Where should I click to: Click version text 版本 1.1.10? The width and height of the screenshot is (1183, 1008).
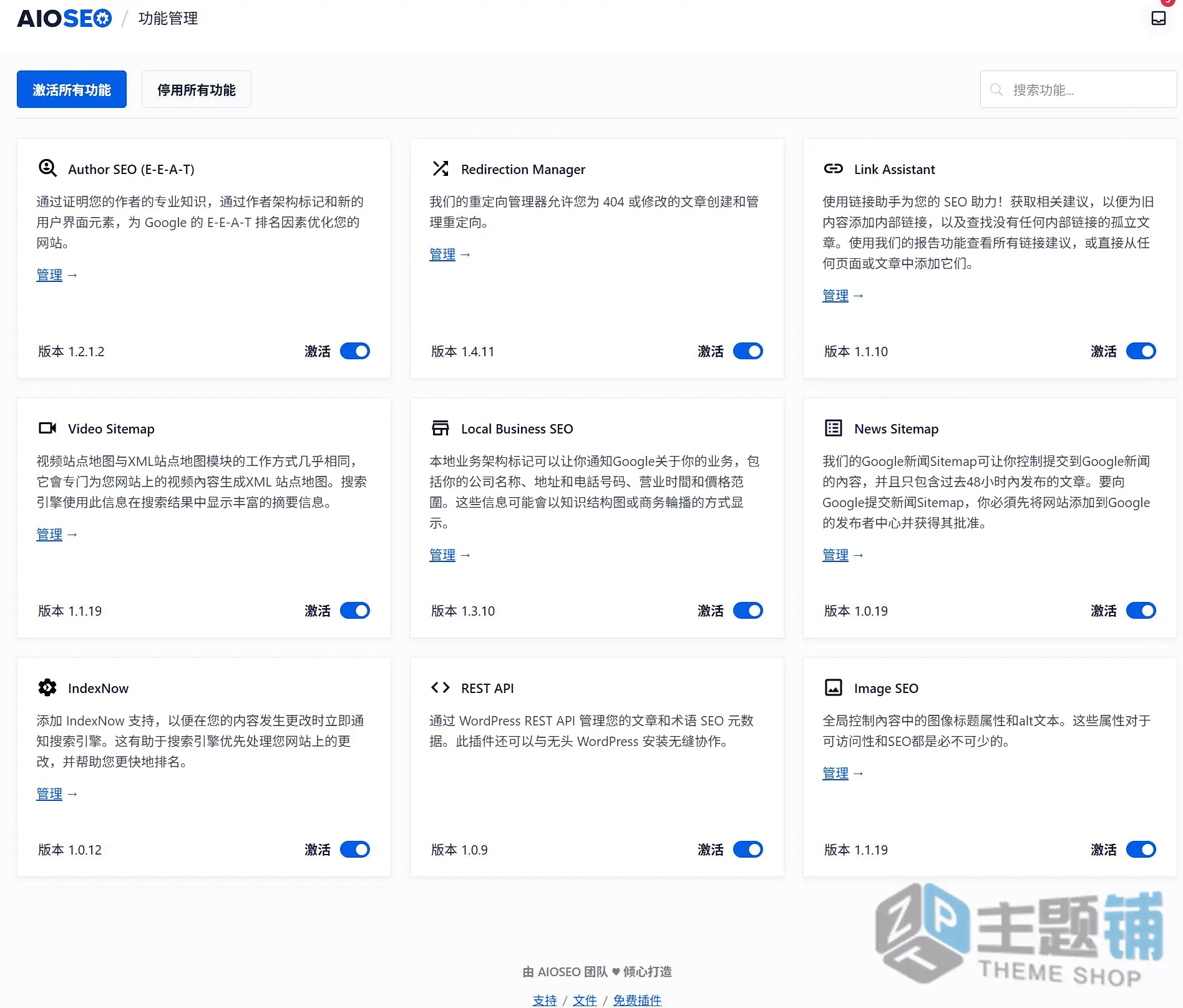(855, 351)
